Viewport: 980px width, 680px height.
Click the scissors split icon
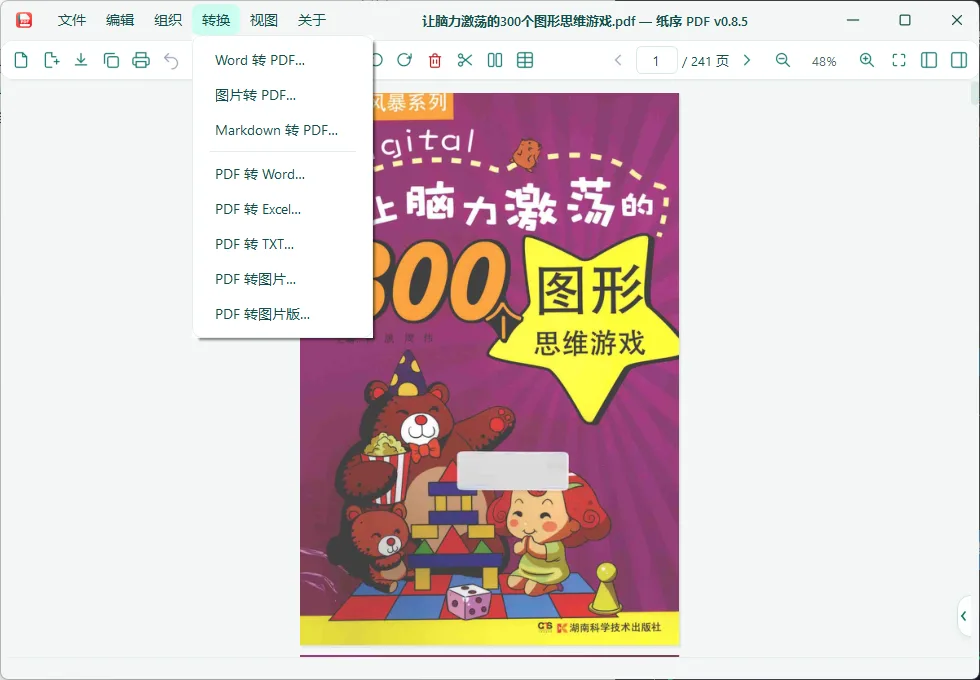pos(465,60)
